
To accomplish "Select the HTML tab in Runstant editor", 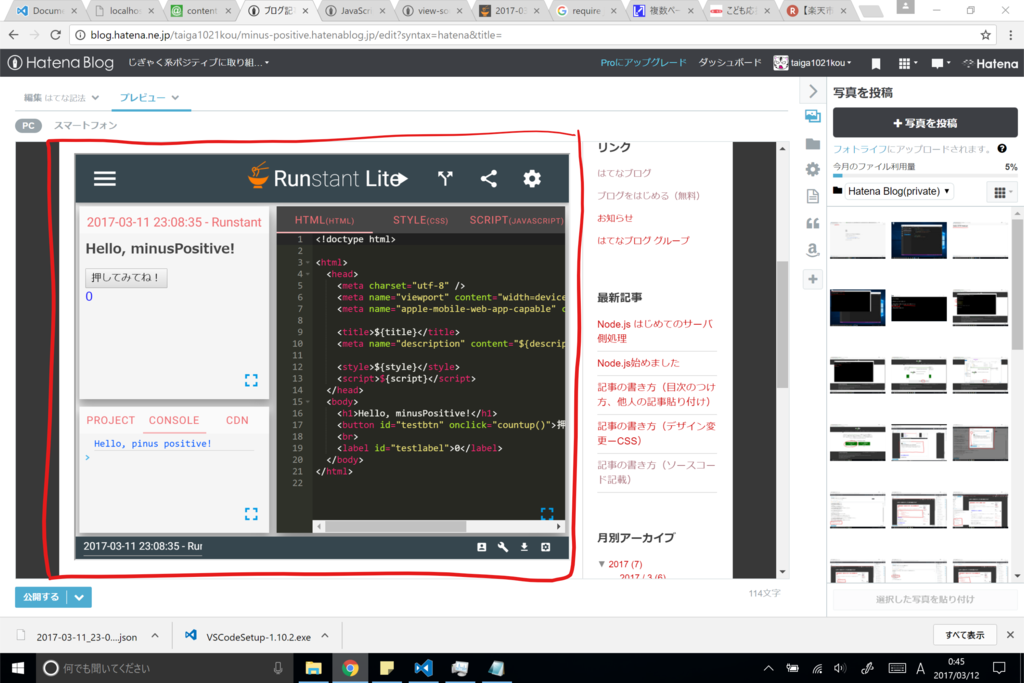I will pyautogui.click(x=324, y=221).
